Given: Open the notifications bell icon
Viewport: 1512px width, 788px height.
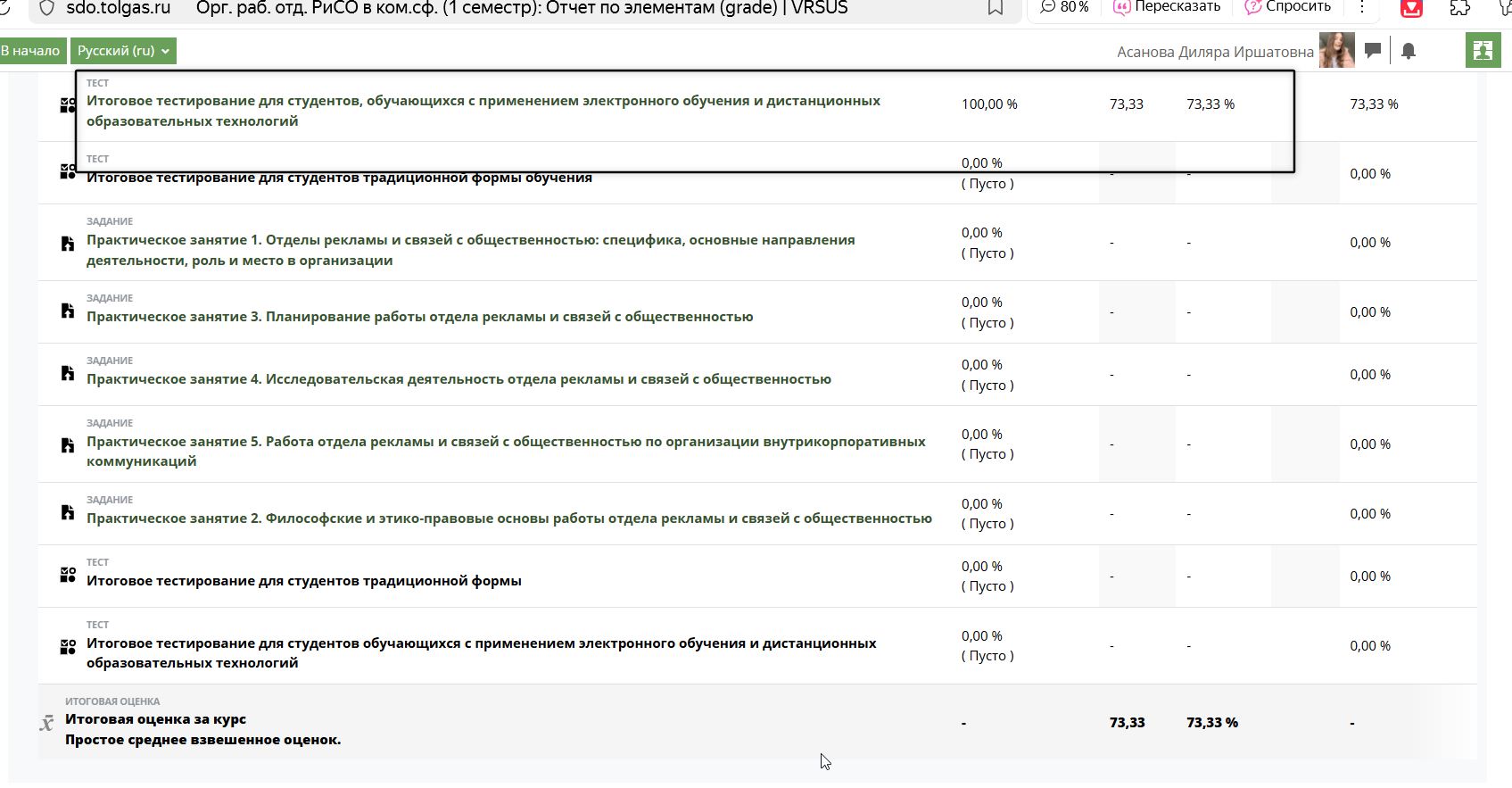Looking at the screenshot, I should pyautogui.click(x=1409, y=51).
